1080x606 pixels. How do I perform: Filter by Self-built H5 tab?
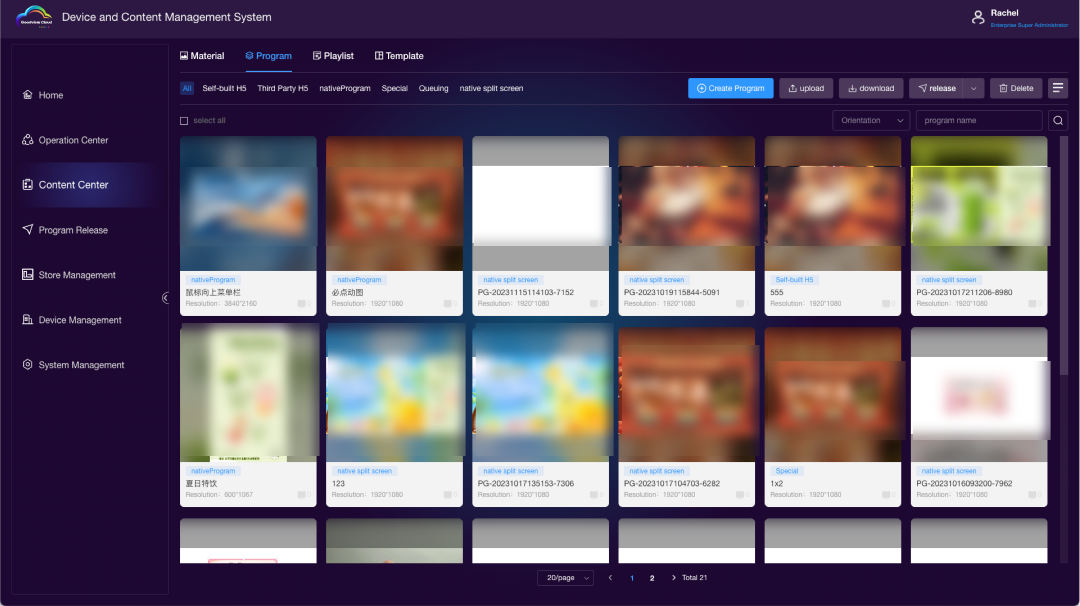[225, 88]
